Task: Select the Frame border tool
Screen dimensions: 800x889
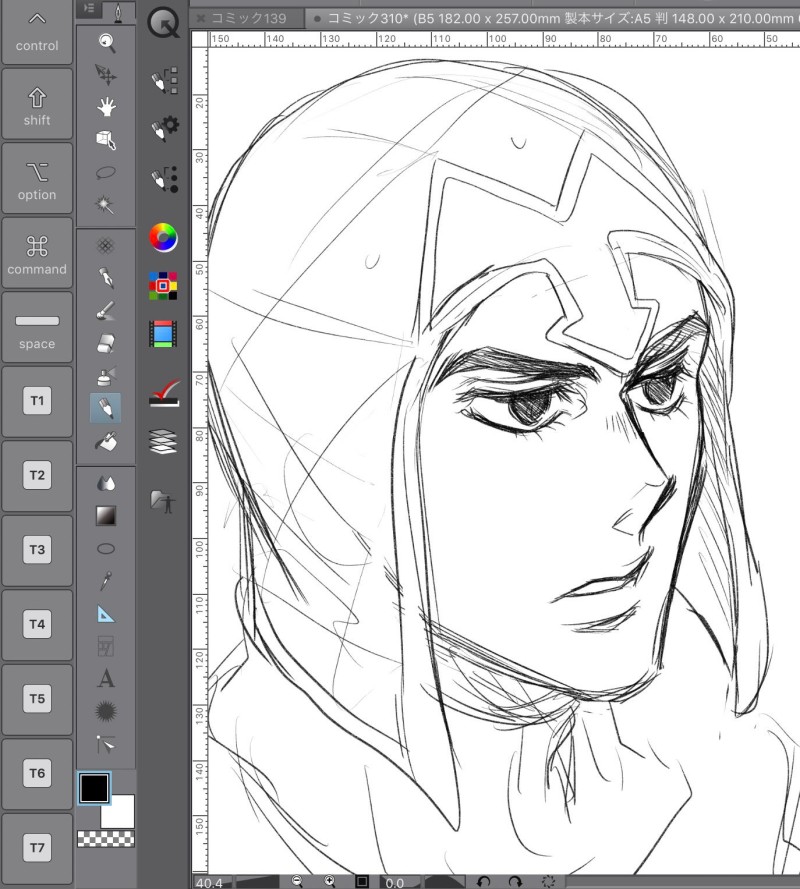Action: click(106, 646)
